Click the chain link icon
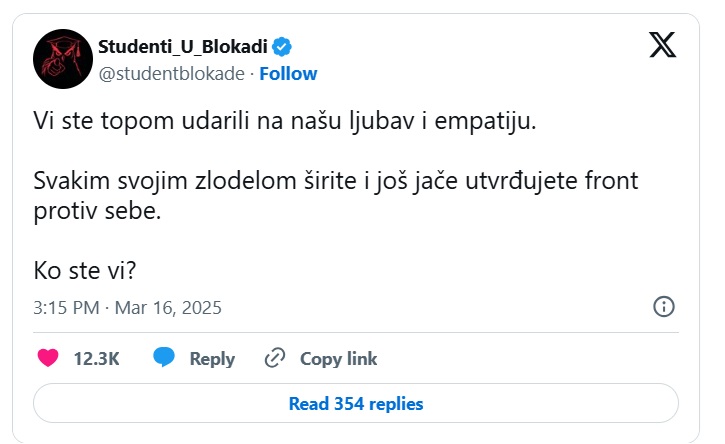The image size is (725, 444). [275, 358]
